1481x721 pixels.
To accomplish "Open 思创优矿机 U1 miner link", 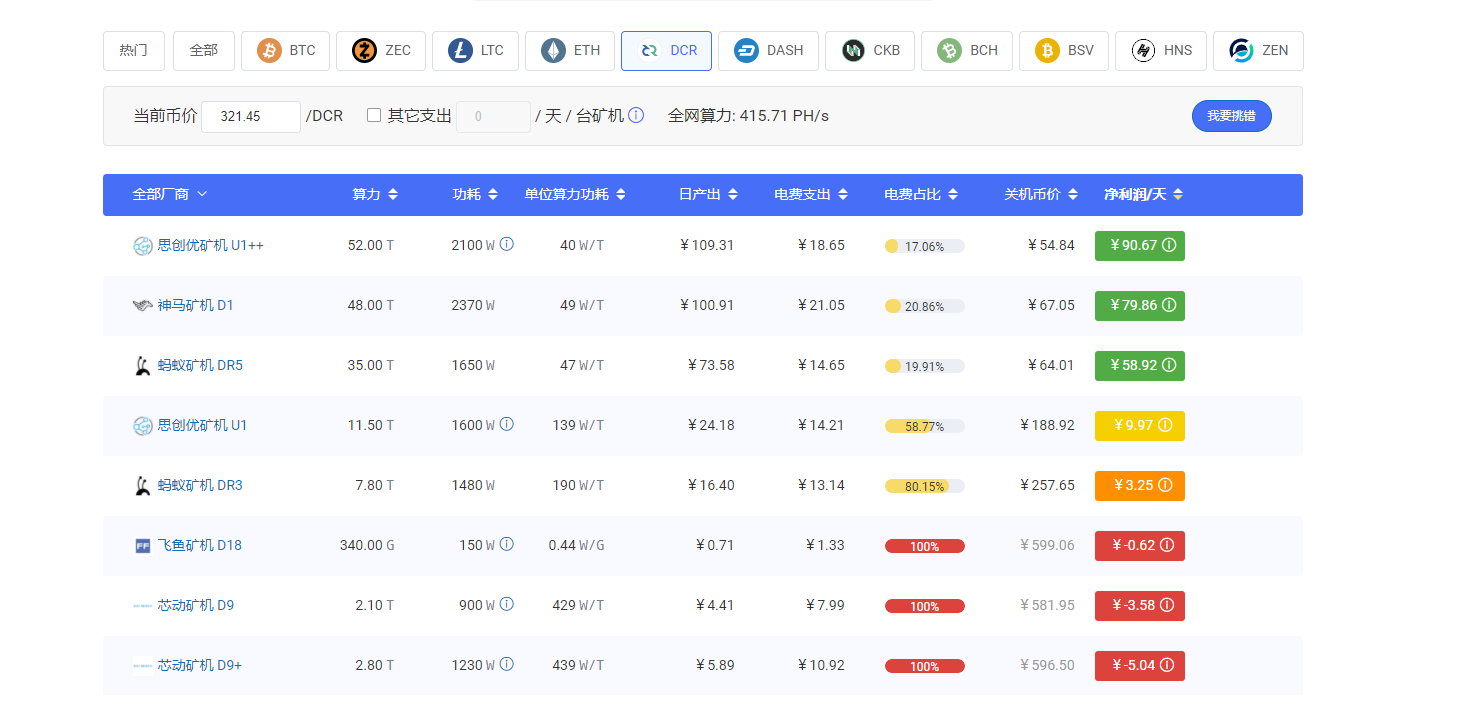I will (x=202, y=425).
